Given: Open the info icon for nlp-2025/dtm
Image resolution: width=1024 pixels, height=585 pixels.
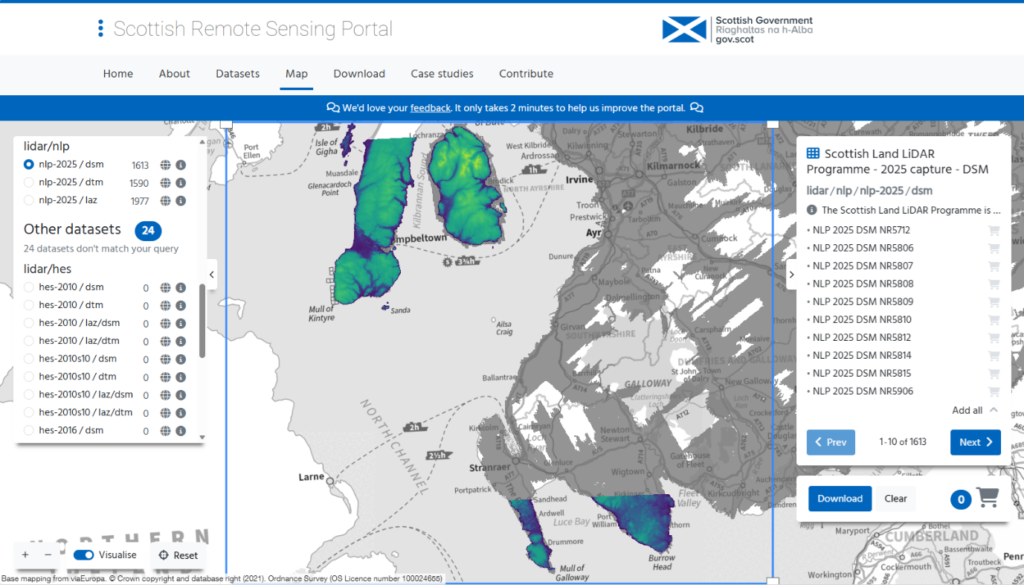Looking at the screenshot, I should (180, 183).
